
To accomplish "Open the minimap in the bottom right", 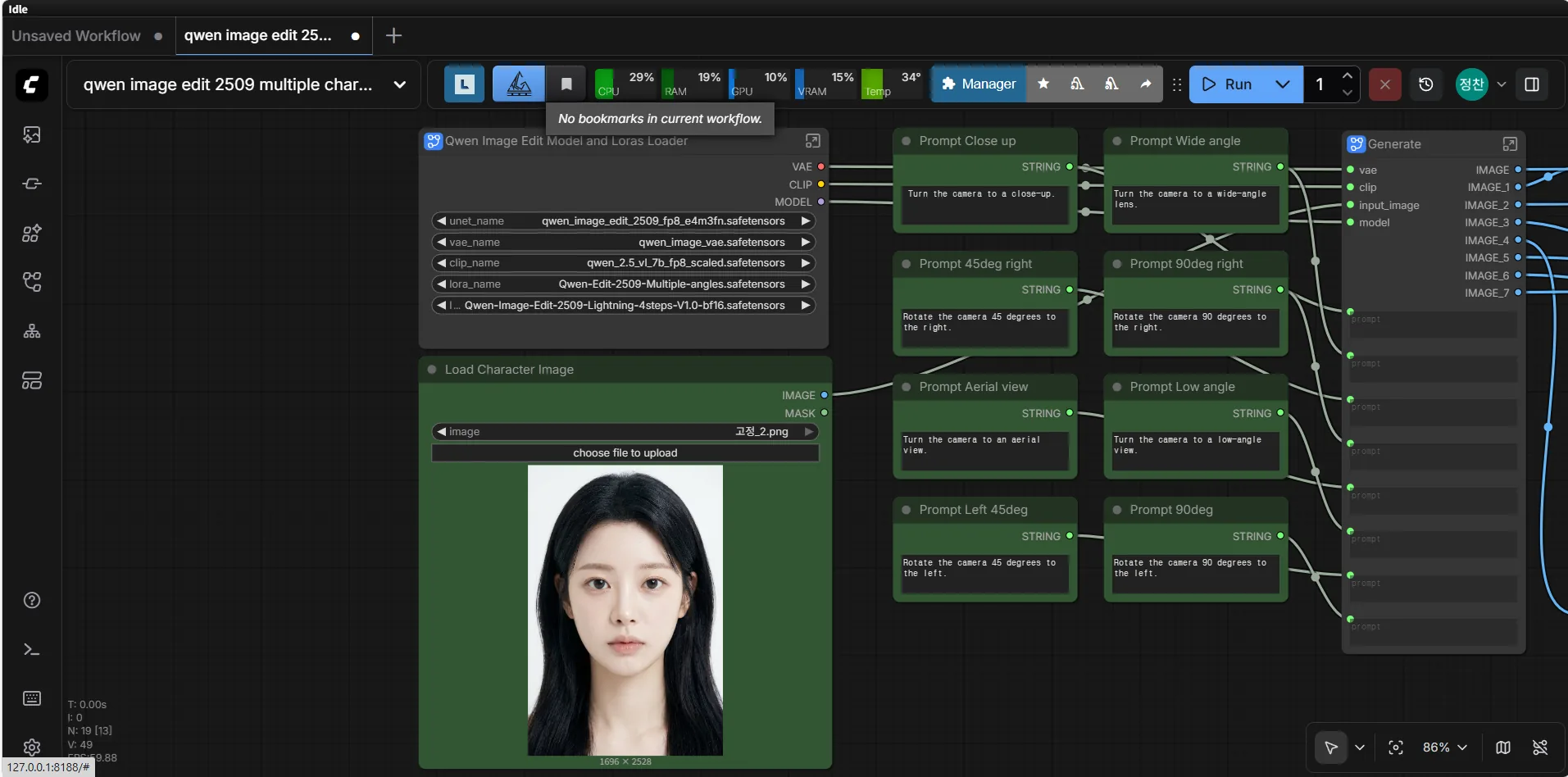I will point(1503,747).
